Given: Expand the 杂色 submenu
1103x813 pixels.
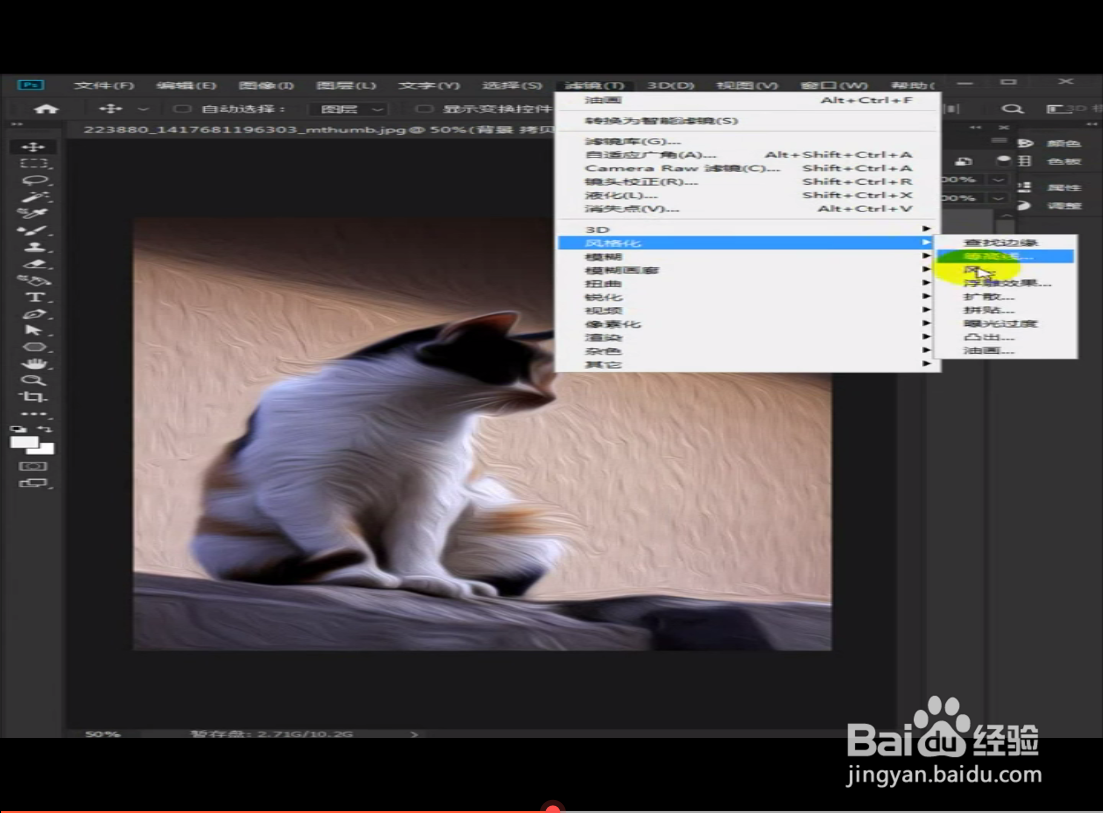Looking at the screenshot, I should (x=748, y=351).
